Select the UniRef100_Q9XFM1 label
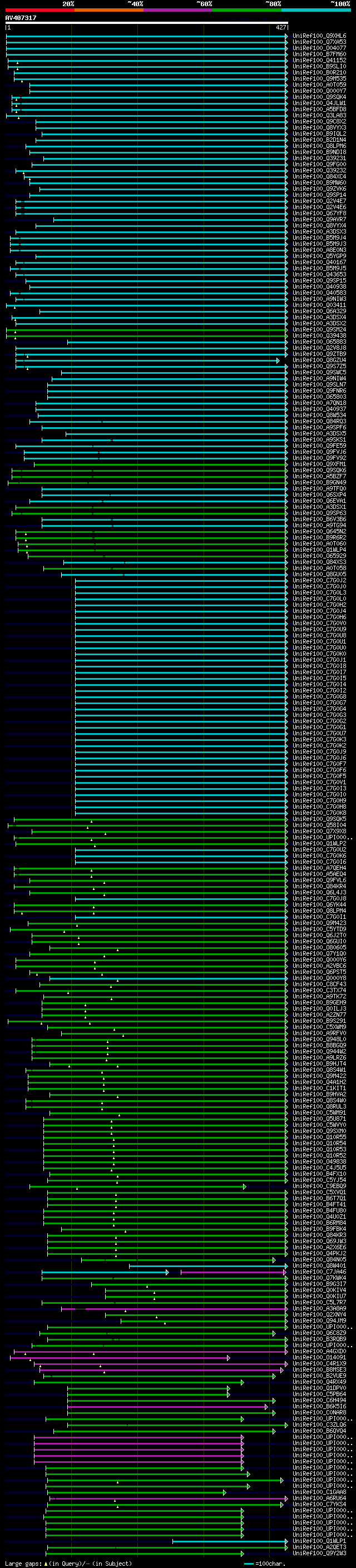This screenshot has width=356, height=1568. 319,464
